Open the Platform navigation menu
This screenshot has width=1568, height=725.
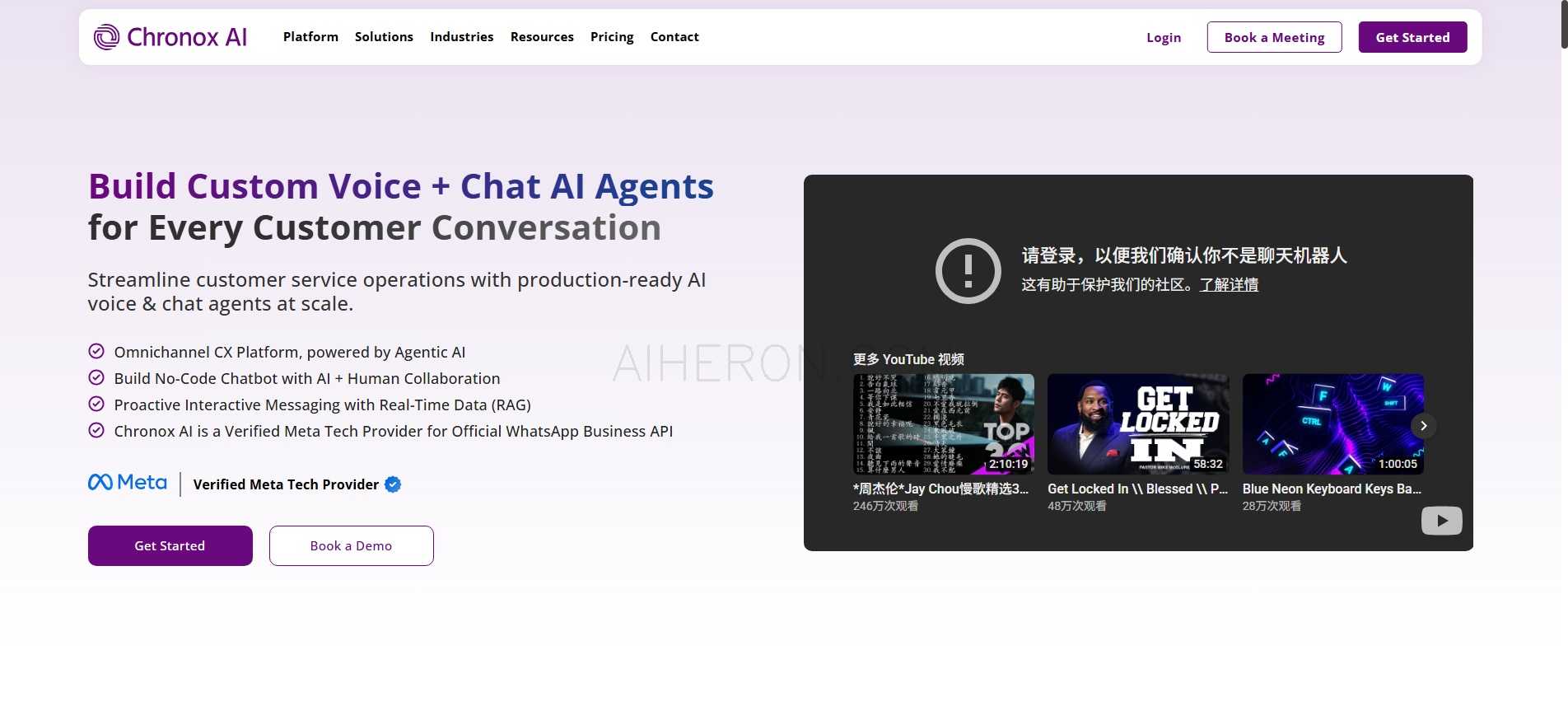[x=310, y=37]
